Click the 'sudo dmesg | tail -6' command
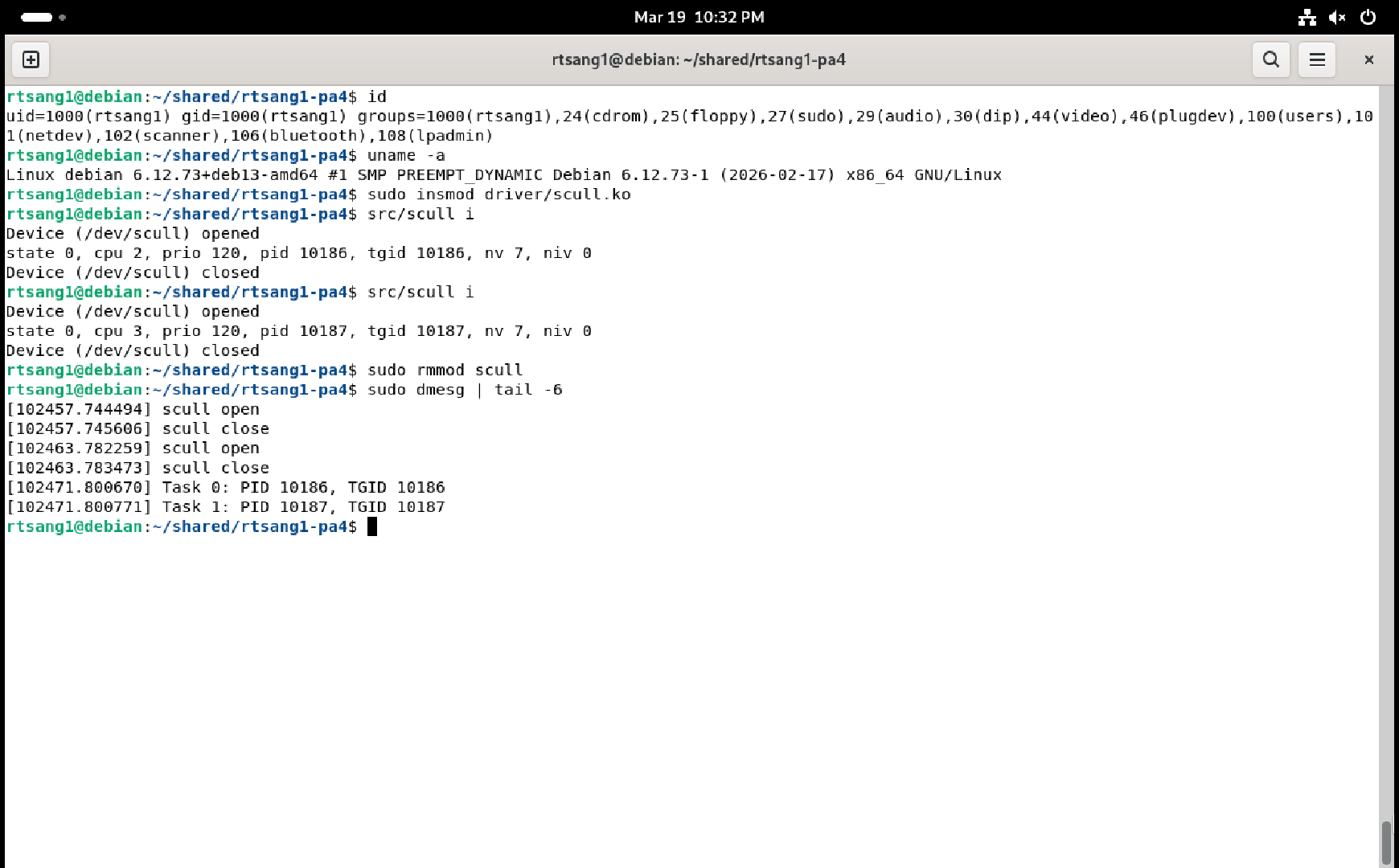 point(465,390)
